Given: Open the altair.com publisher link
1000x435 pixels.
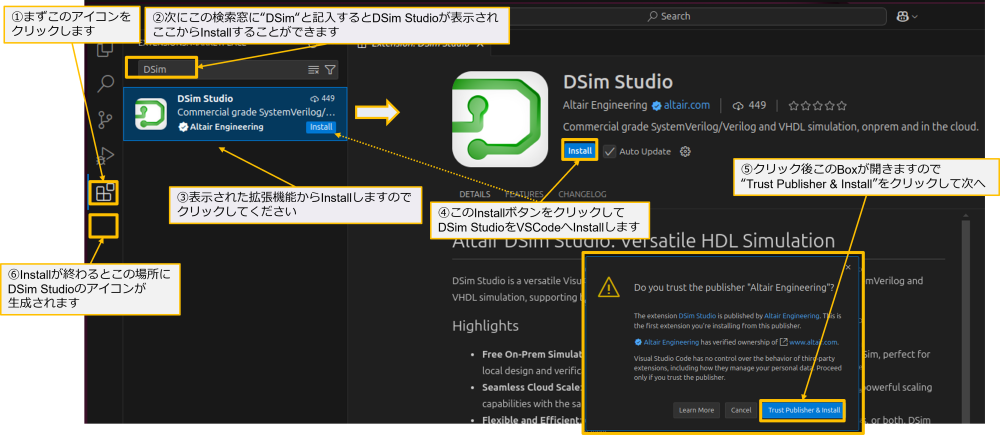Looking at the screenshot, I should pos(686,105).
